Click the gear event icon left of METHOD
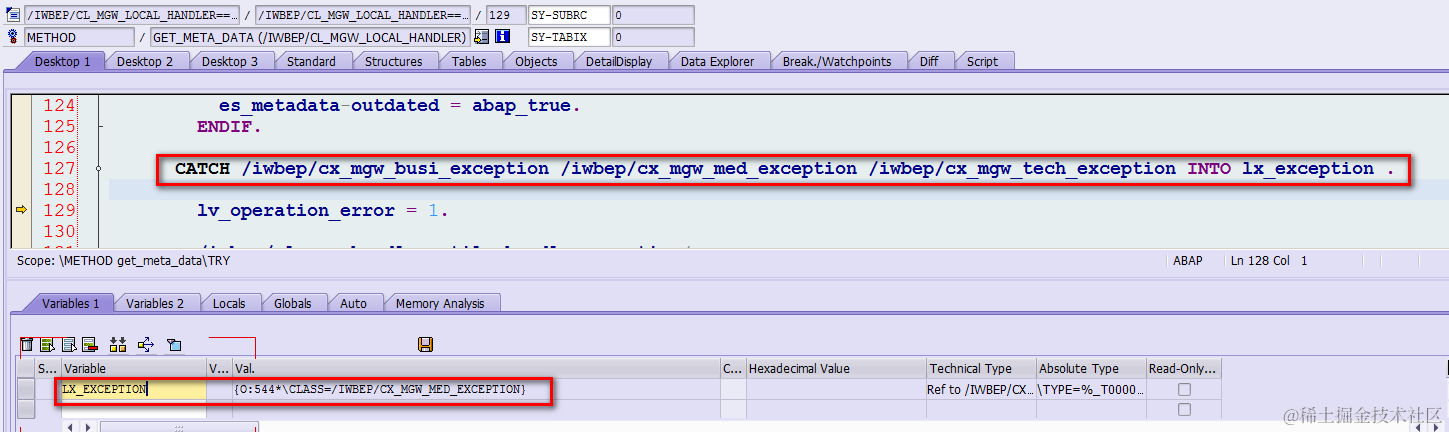 point(13,37)
